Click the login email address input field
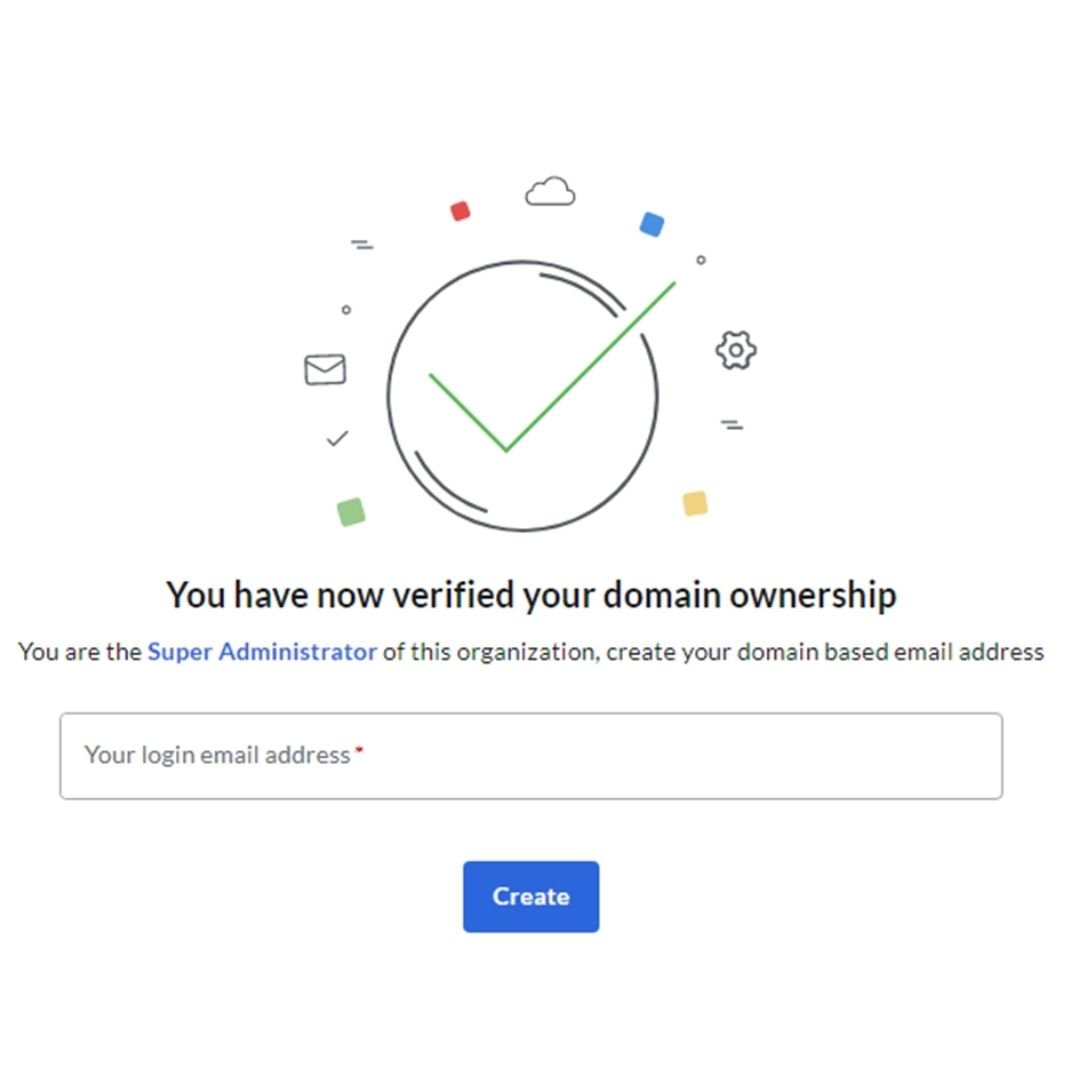Image resolution: width=1080 pixels, height=1080 pixels. (533, 756)
